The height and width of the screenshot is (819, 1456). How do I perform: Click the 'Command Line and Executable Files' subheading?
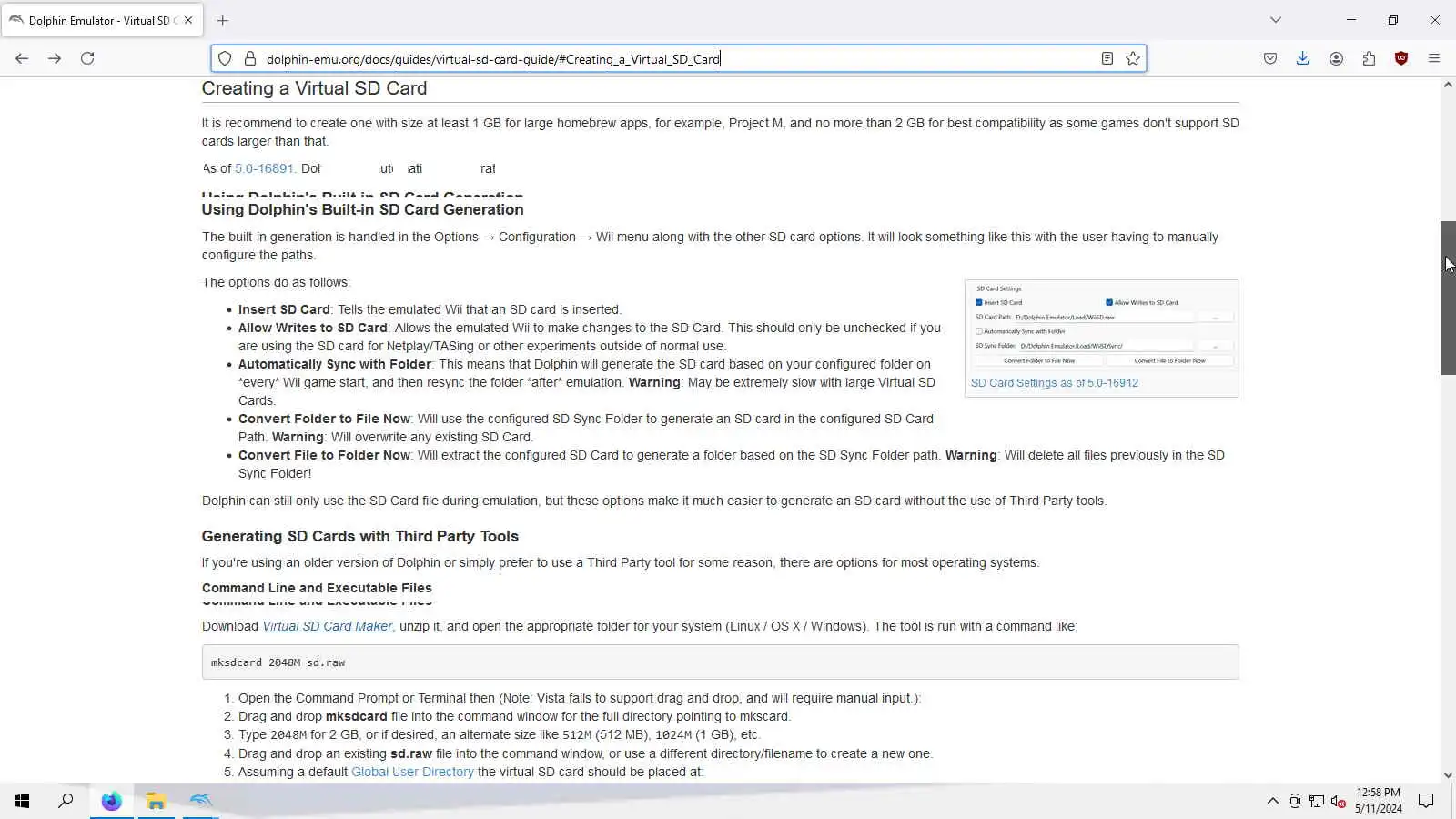[x=317, y=588]
